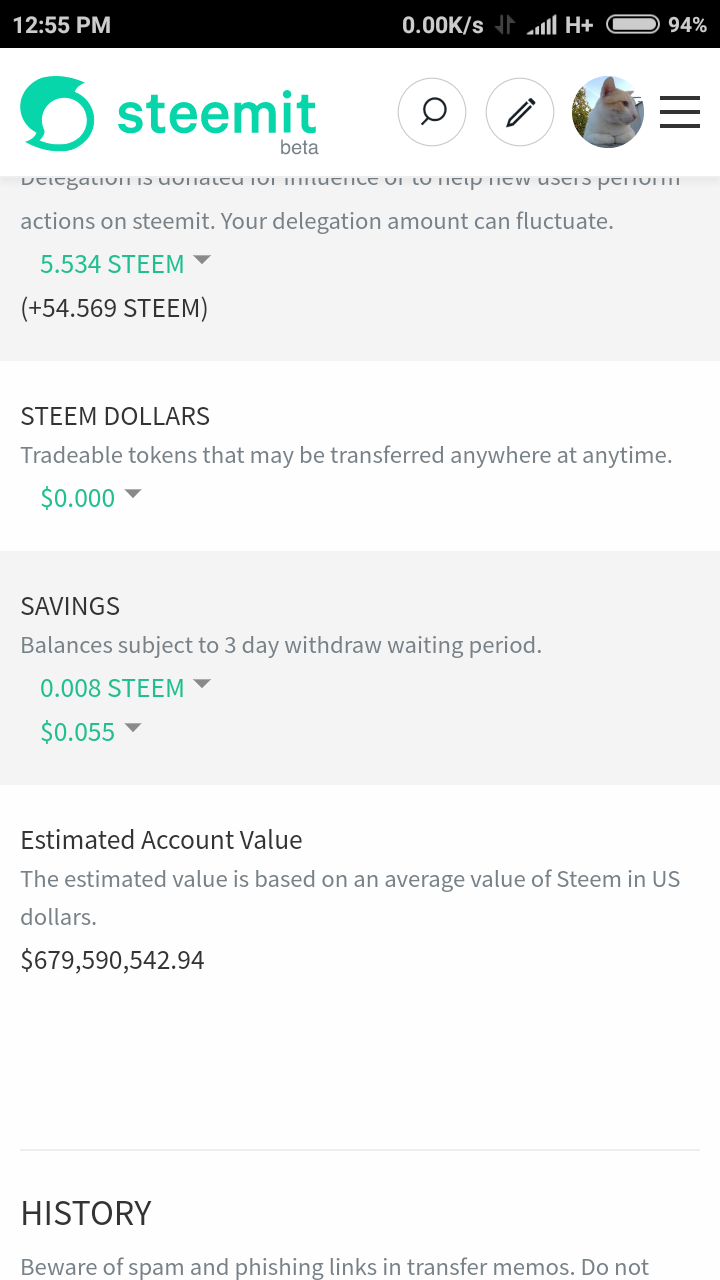720x1280 pixels.
Task: Tap the battery icon in status bar
Action: (632, 25)
